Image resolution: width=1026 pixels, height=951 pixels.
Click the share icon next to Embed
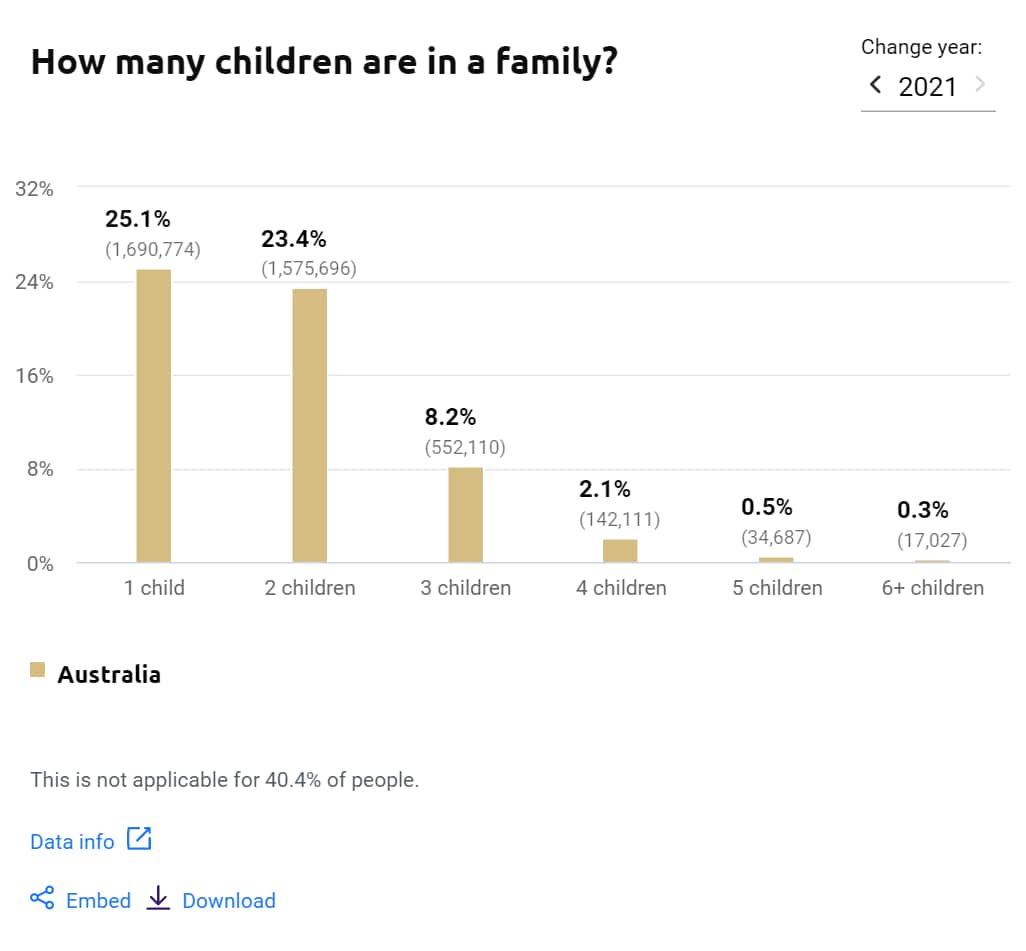click(41, 899)
